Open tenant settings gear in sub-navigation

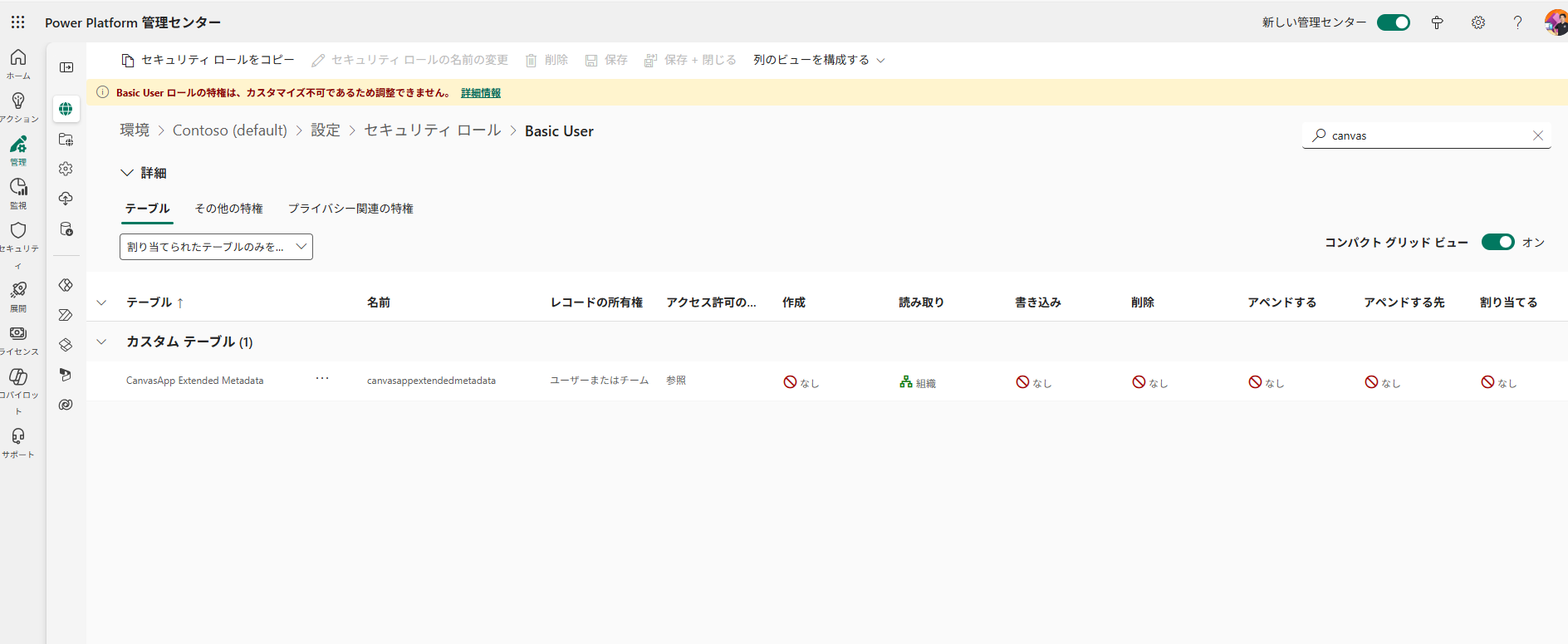pos(66,169)
